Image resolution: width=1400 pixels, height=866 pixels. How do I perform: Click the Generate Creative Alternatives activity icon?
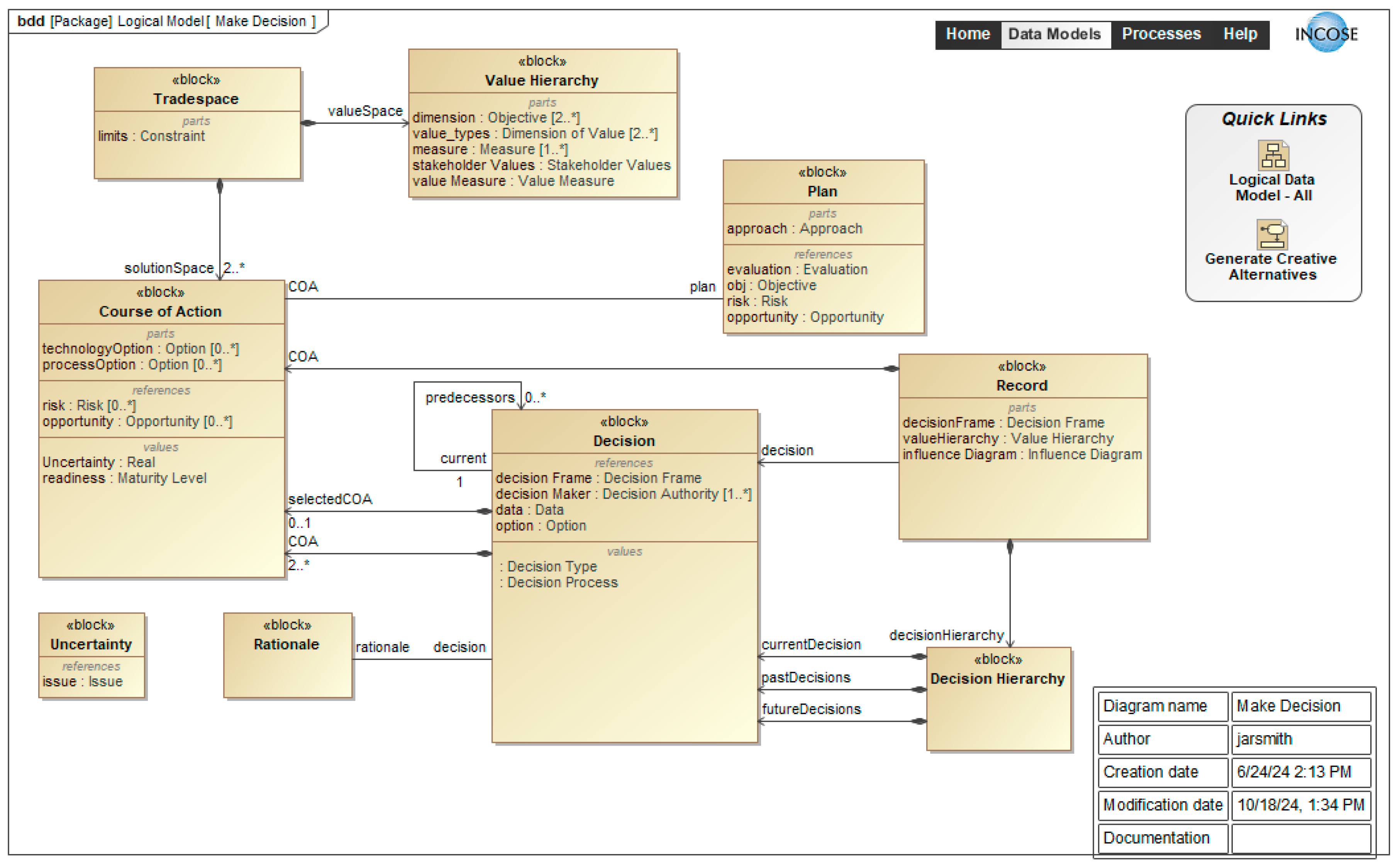pyautogui.click(x=1272, y=234)
